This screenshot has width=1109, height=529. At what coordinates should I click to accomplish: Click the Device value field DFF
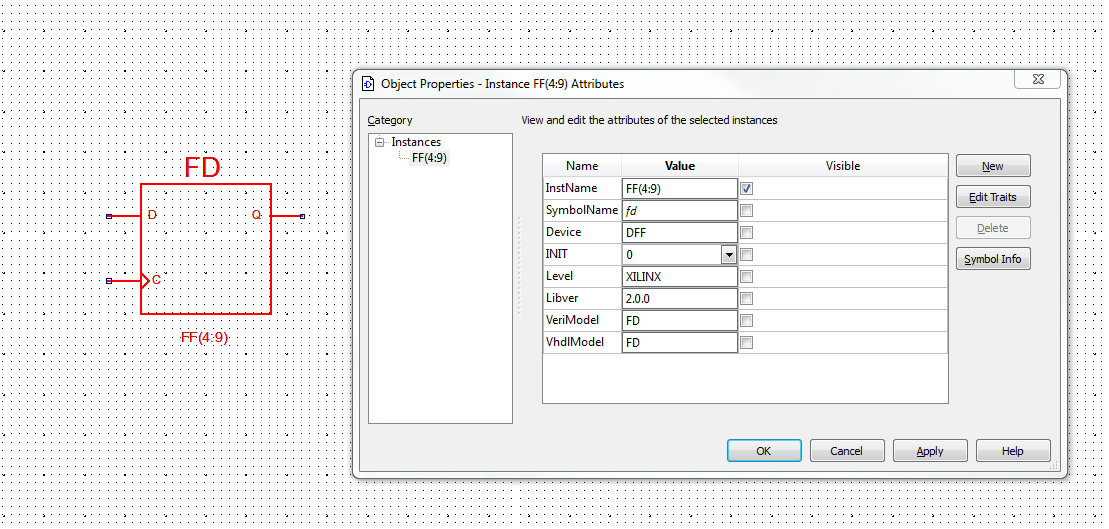tap(680, 233)
